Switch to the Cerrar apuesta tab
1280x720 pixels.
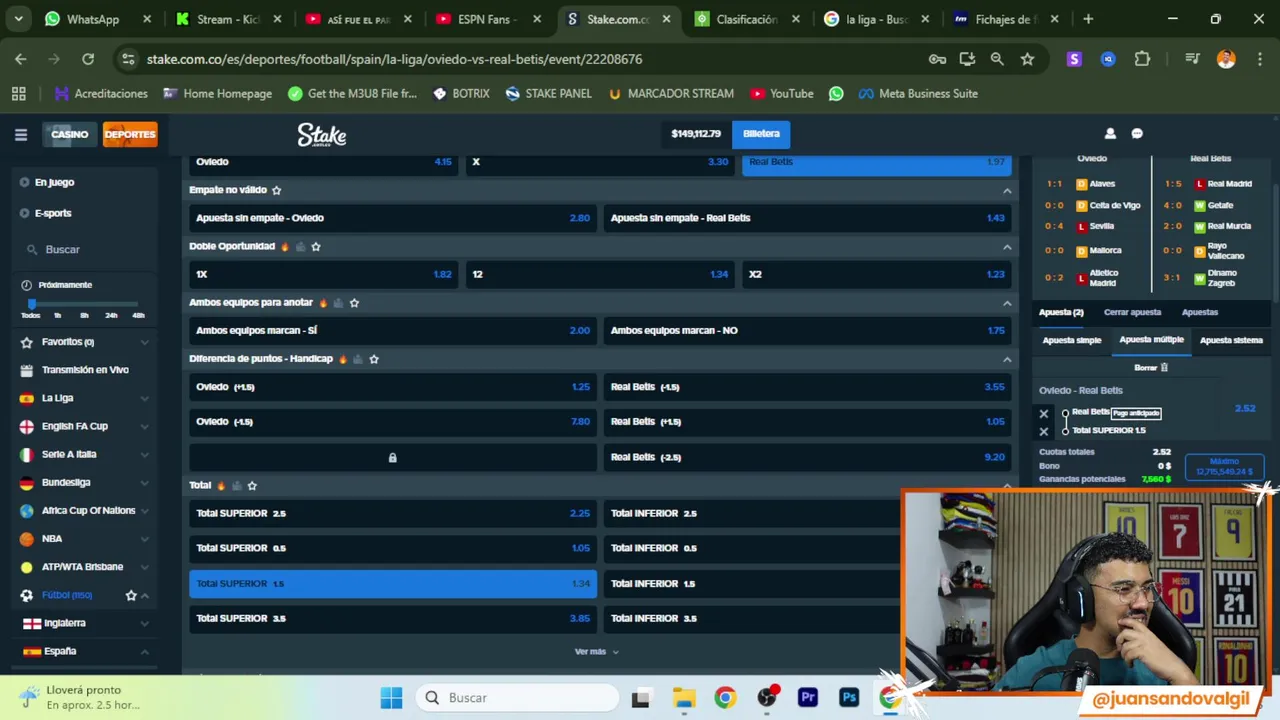(x=1132, y=312)
